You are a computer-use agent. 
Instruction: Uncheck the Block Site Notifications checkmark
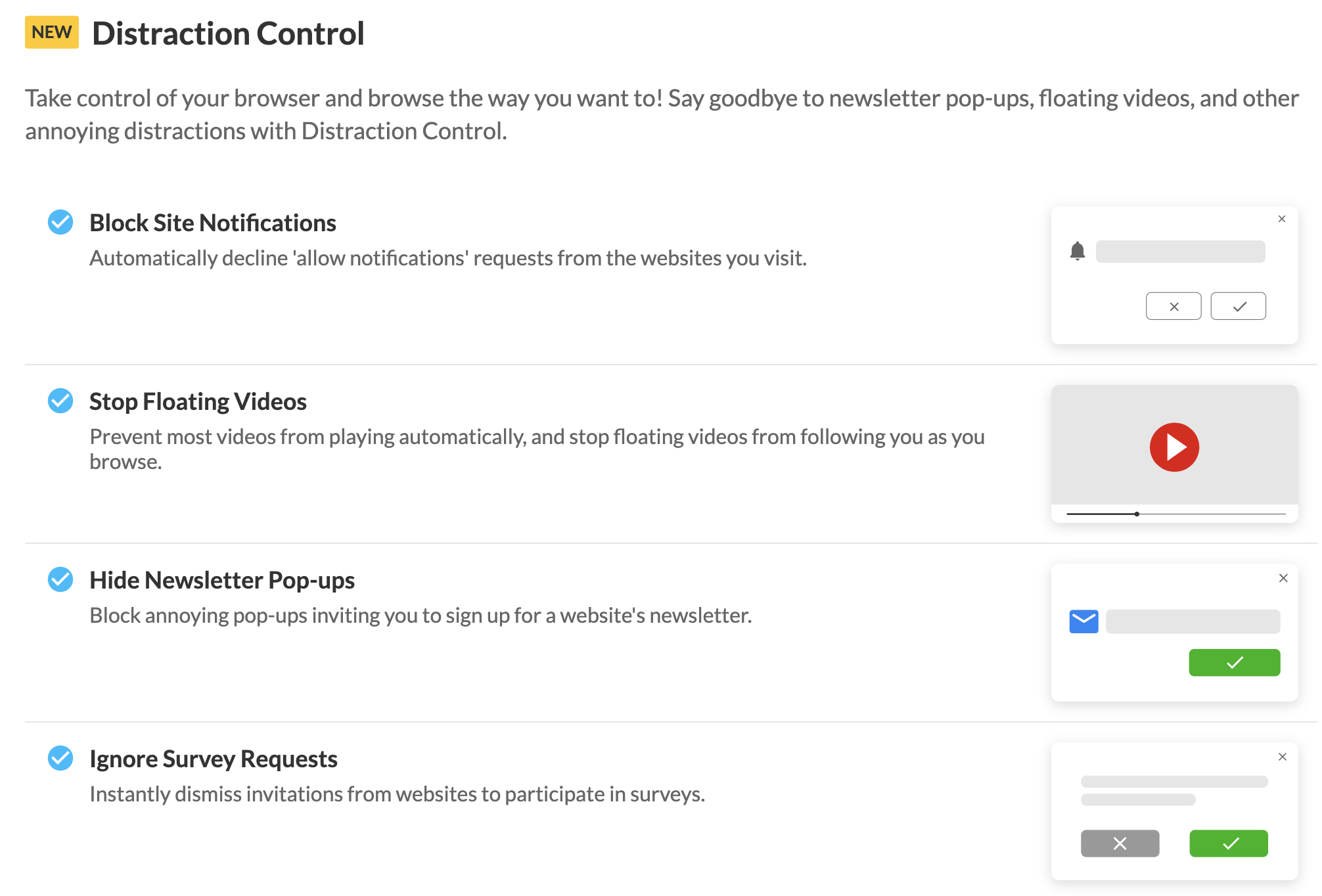[60, 222]
